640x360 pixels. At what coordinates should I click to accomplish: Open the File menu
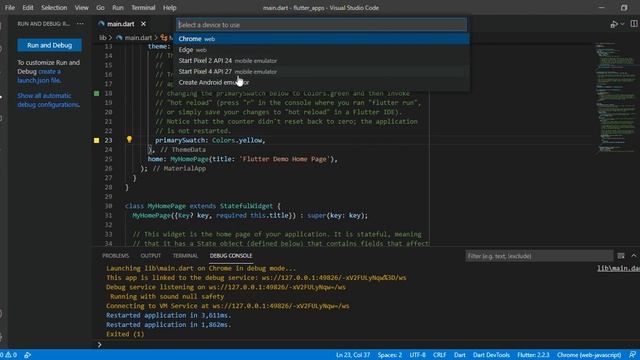pos(9,8)
